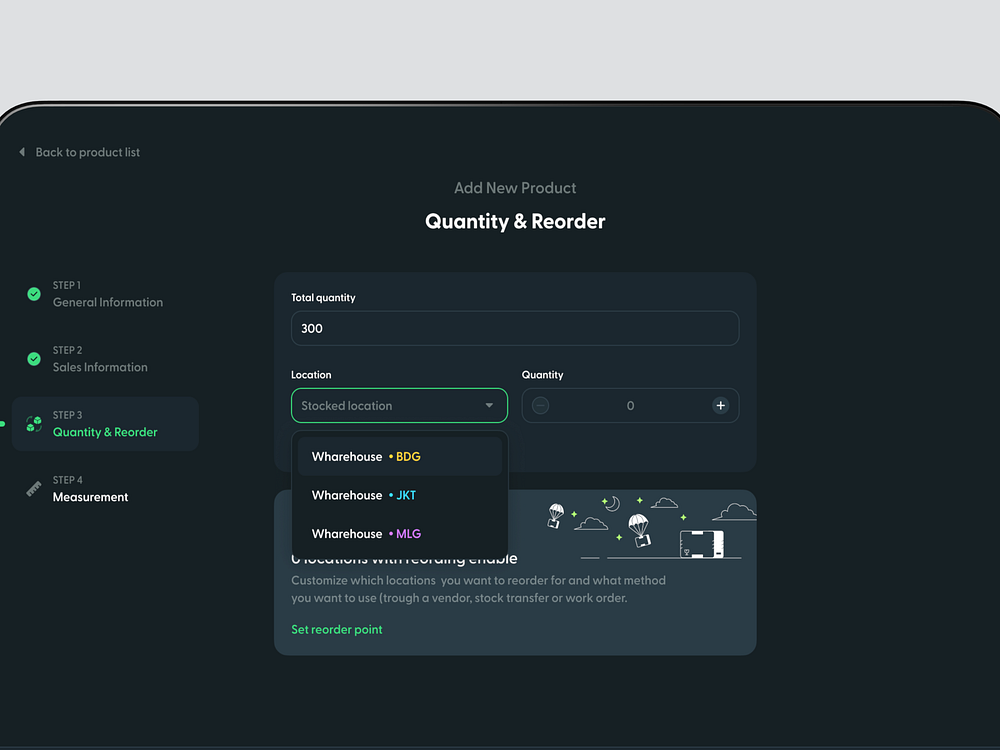
Task: Click the green dot indicator near Step 3
Action: pos(2,424)
